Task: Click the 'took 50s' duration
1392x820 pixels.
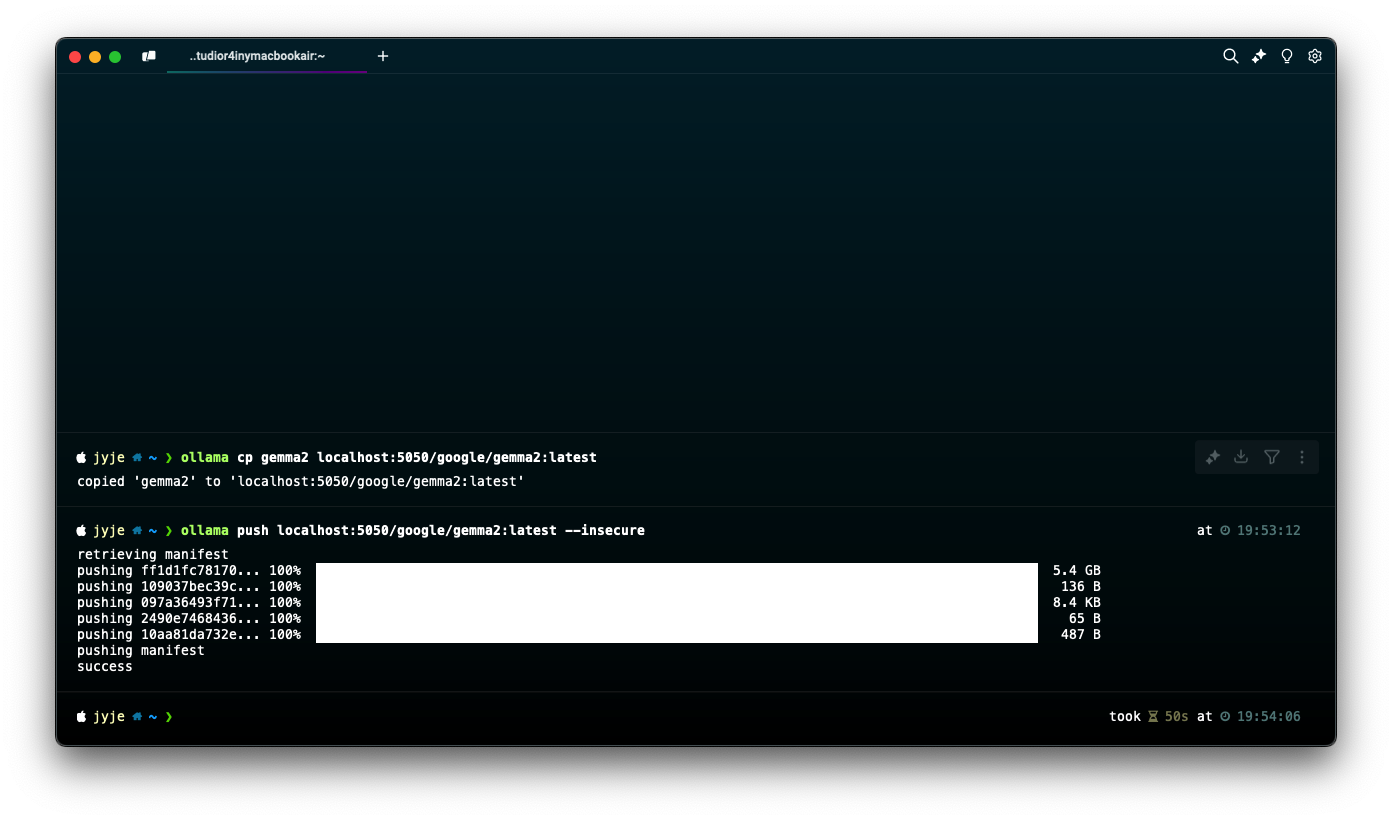Action: 1149,717
